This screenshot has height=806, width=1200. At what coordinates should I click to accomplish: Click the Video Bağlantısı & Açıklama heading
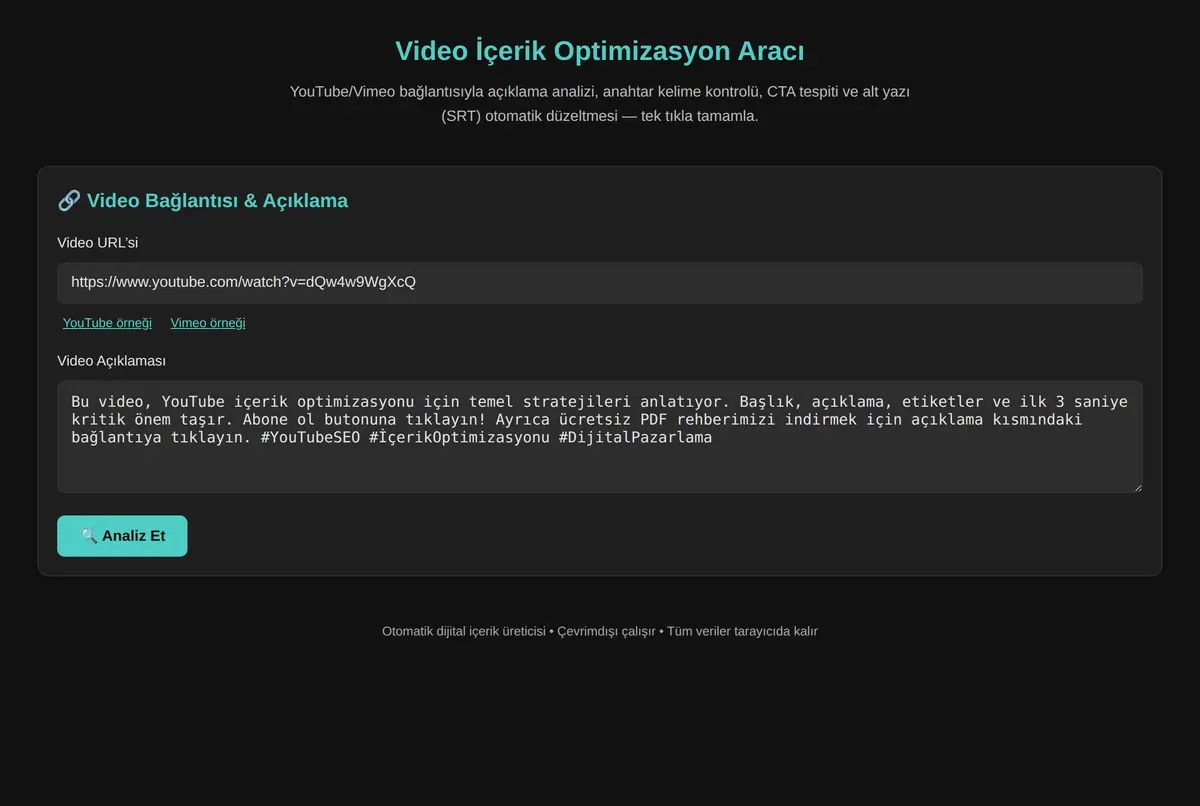coord(203,201)
